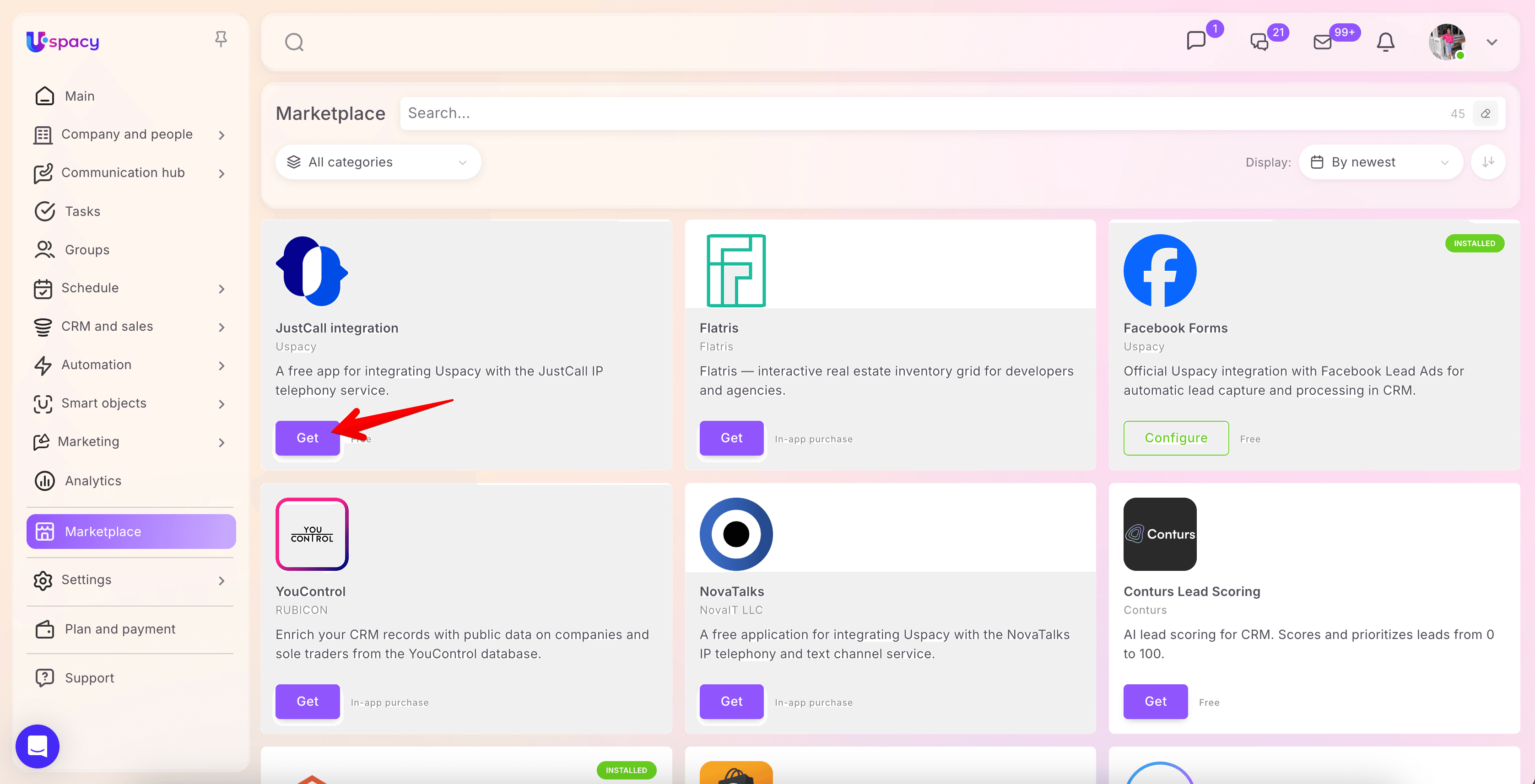The height and width of the screenshot is (784, 1535).
Task: Expand CRM and sales chevron
Action: pyautogui.click(x=222, y=327)
